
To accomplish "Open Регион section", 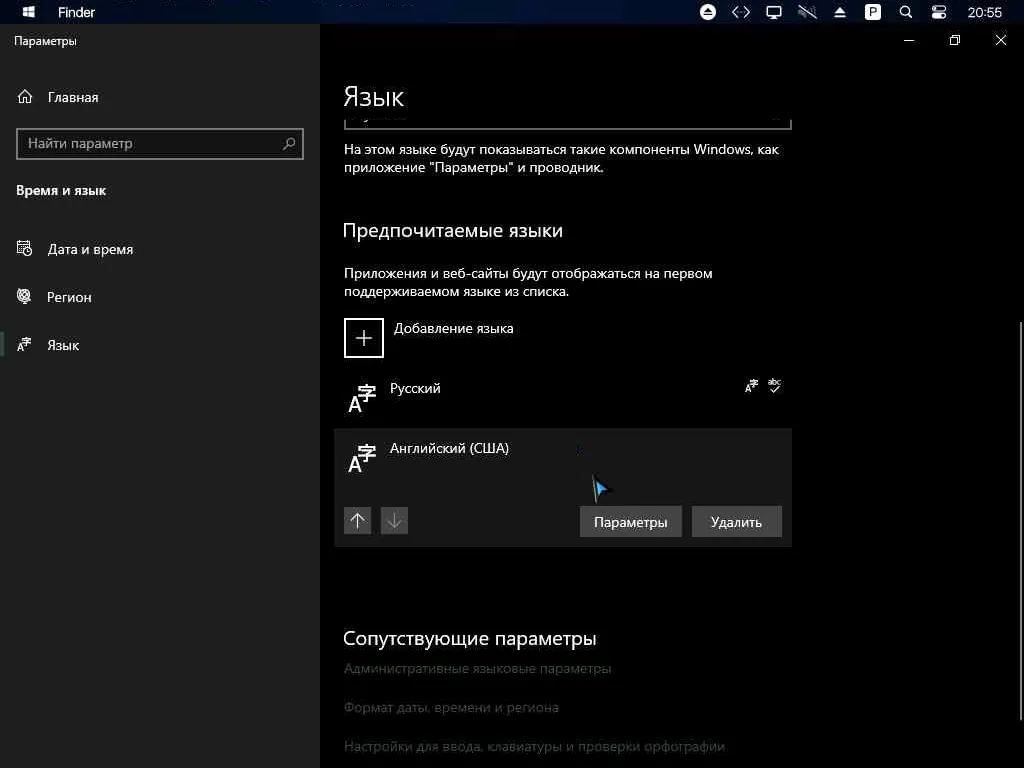I will (x=69, y=297).
